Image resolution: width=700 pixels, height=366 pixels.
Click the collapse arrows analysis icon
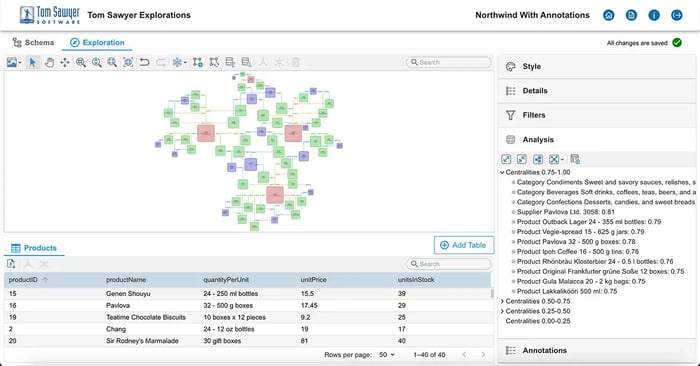pos(522,159)
